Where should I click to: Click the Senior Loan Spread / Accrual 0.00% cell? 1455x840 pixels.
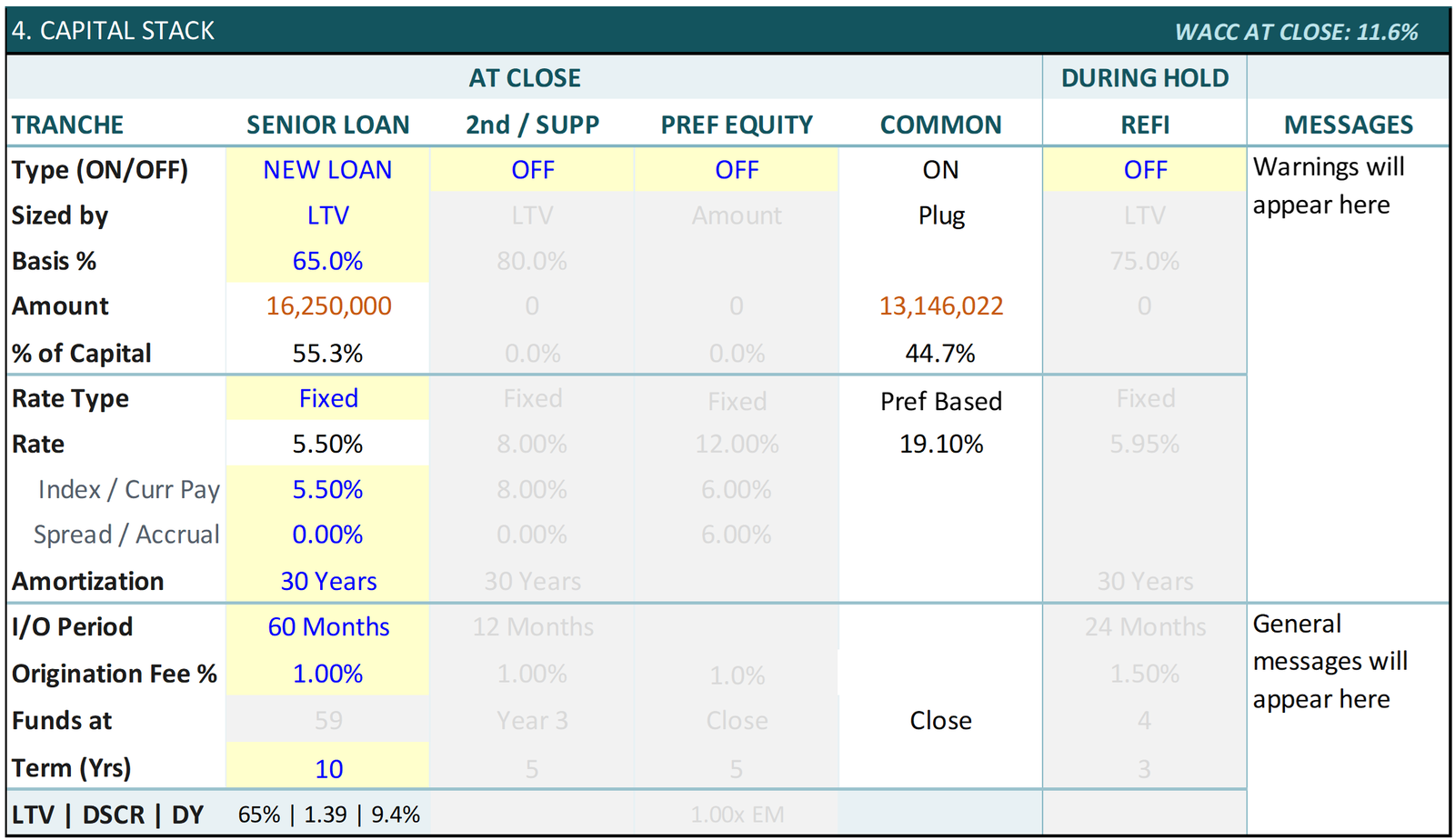327,535
